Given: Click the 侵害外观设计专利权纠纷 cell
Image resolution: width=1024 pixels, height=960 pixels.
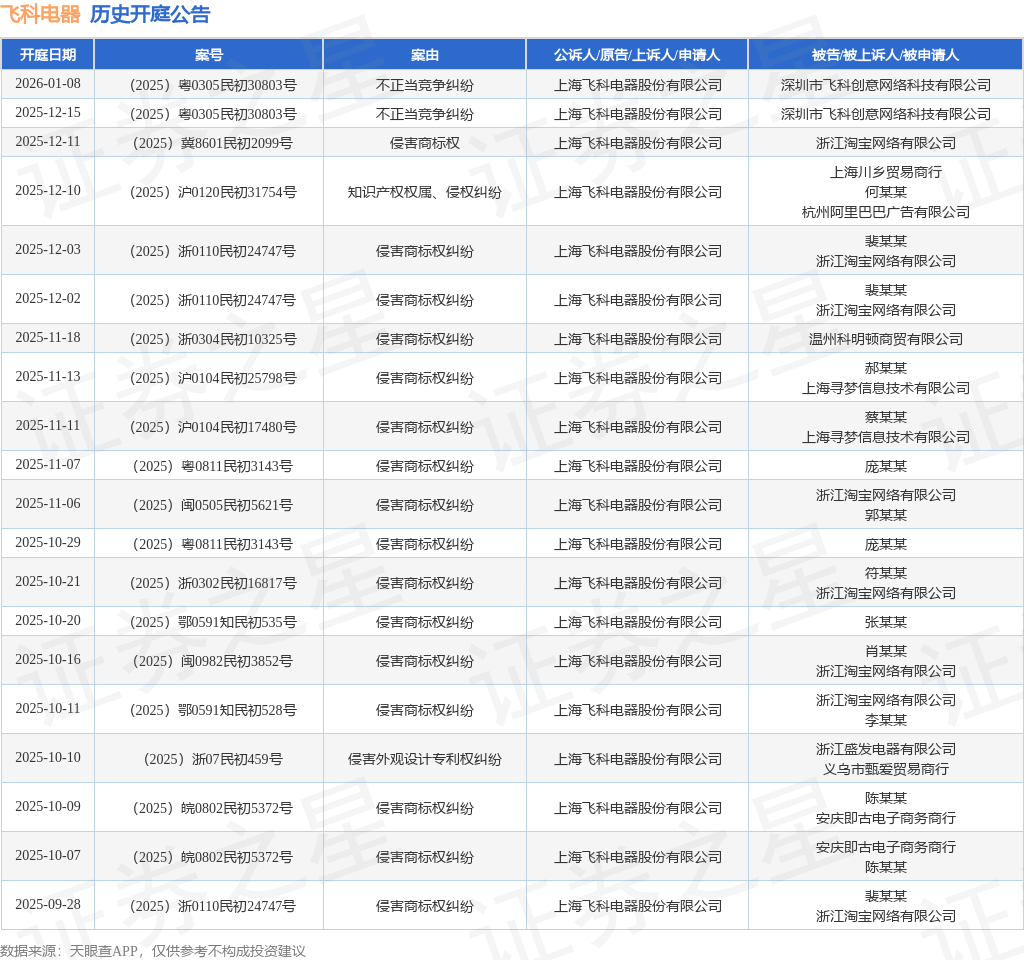Looking at the screenshot, I should 424,759.
